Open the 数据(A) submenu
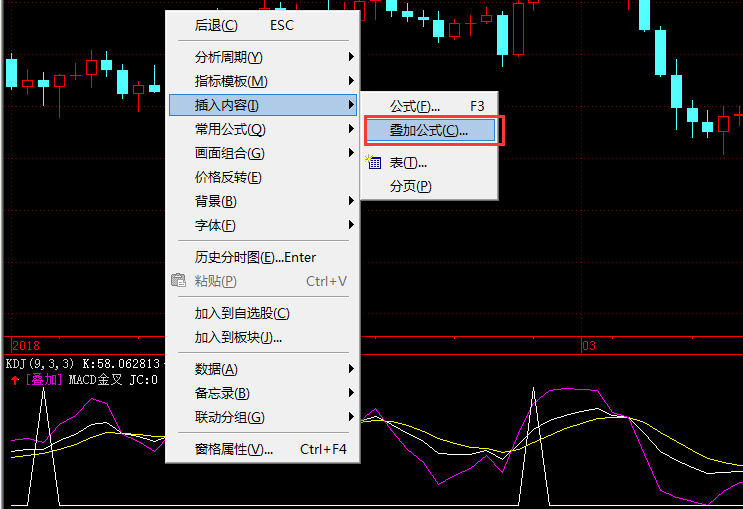 (x=263, y=369)
